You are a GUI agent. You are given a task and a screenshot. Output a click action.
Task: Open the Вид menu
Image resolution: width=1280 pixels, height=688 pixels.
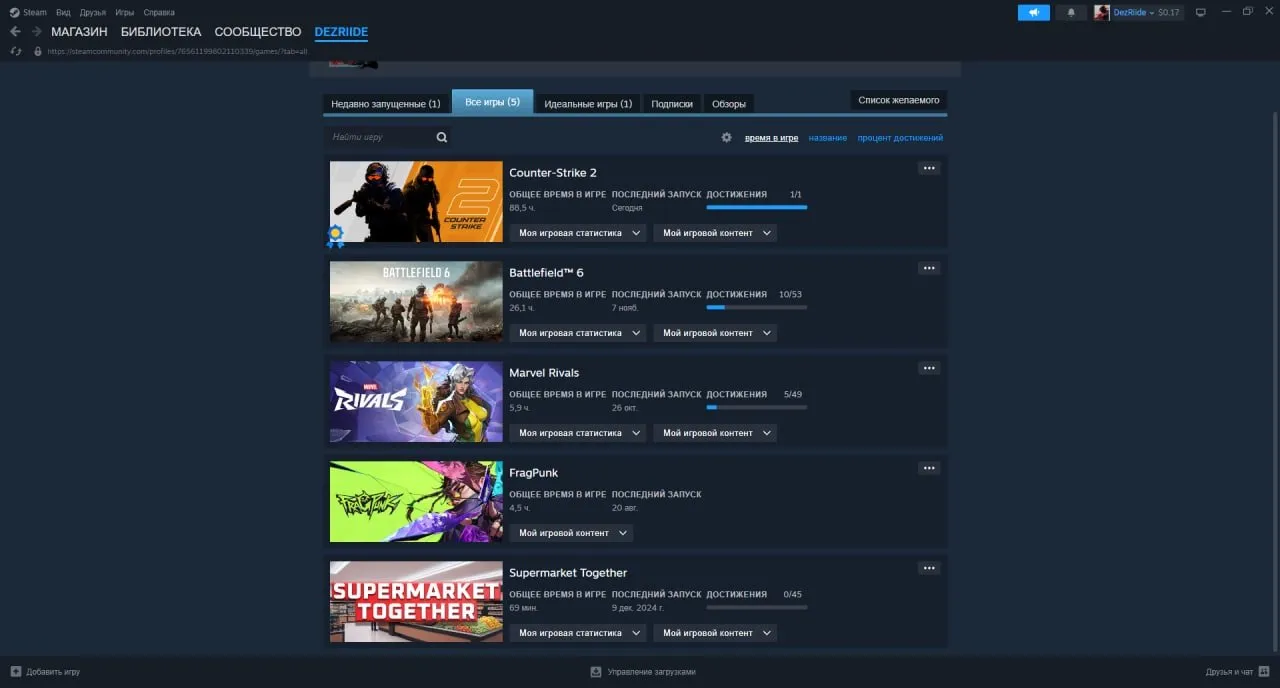63,12
